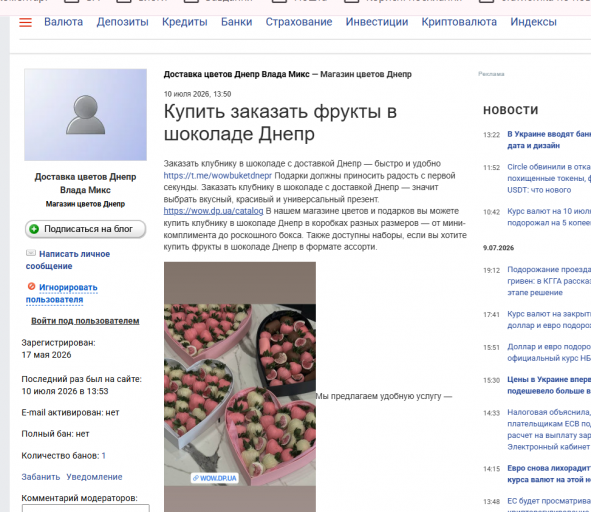Open the 13:48 ЕС будет просматривать news

click(x=549, y=504)
